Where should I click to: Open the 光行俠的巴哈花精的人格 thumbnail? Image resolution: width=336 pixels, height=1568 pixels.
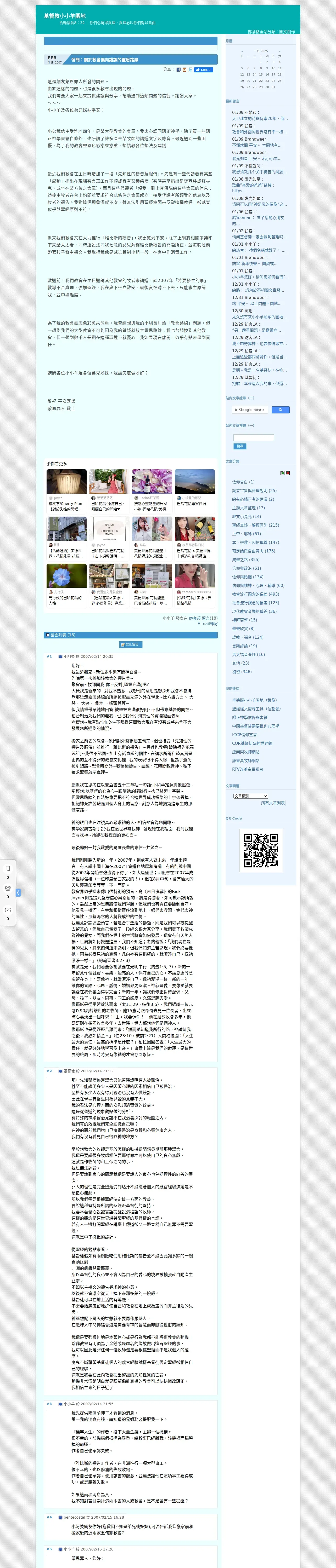pos(66,576)
